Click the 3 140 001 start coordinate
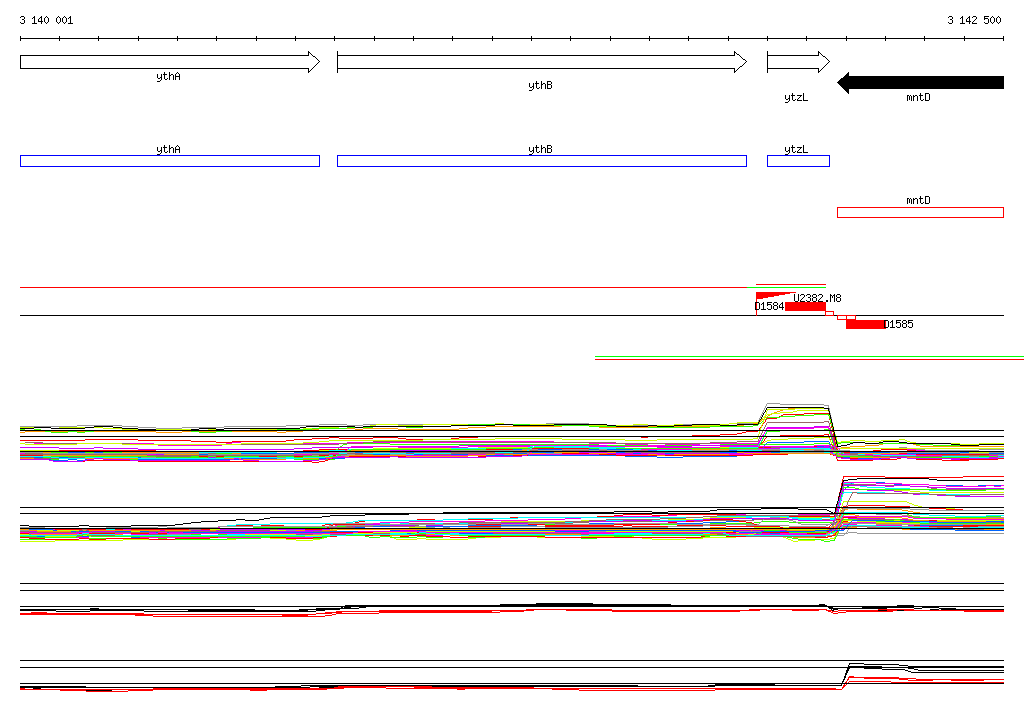 [46, 20]
